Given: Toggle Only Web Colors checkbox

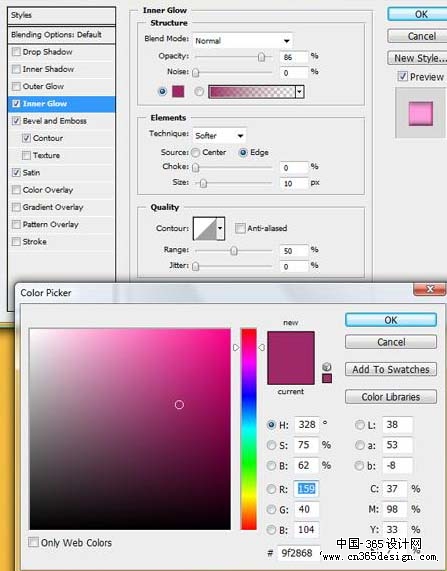Looking at the screenshot, I should click(33, 542).
